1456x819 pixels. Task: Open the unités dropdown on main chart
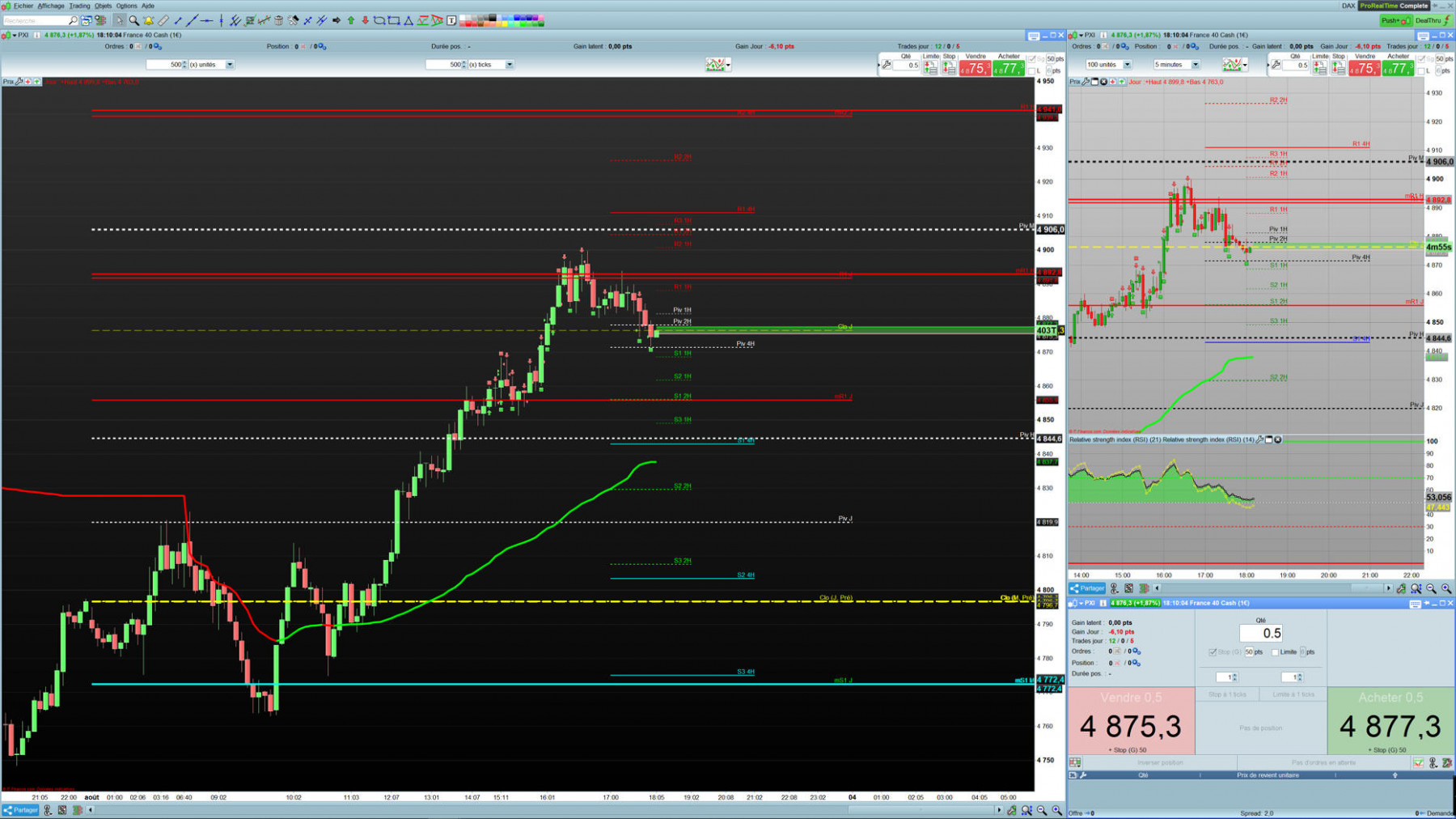(230, 65)
